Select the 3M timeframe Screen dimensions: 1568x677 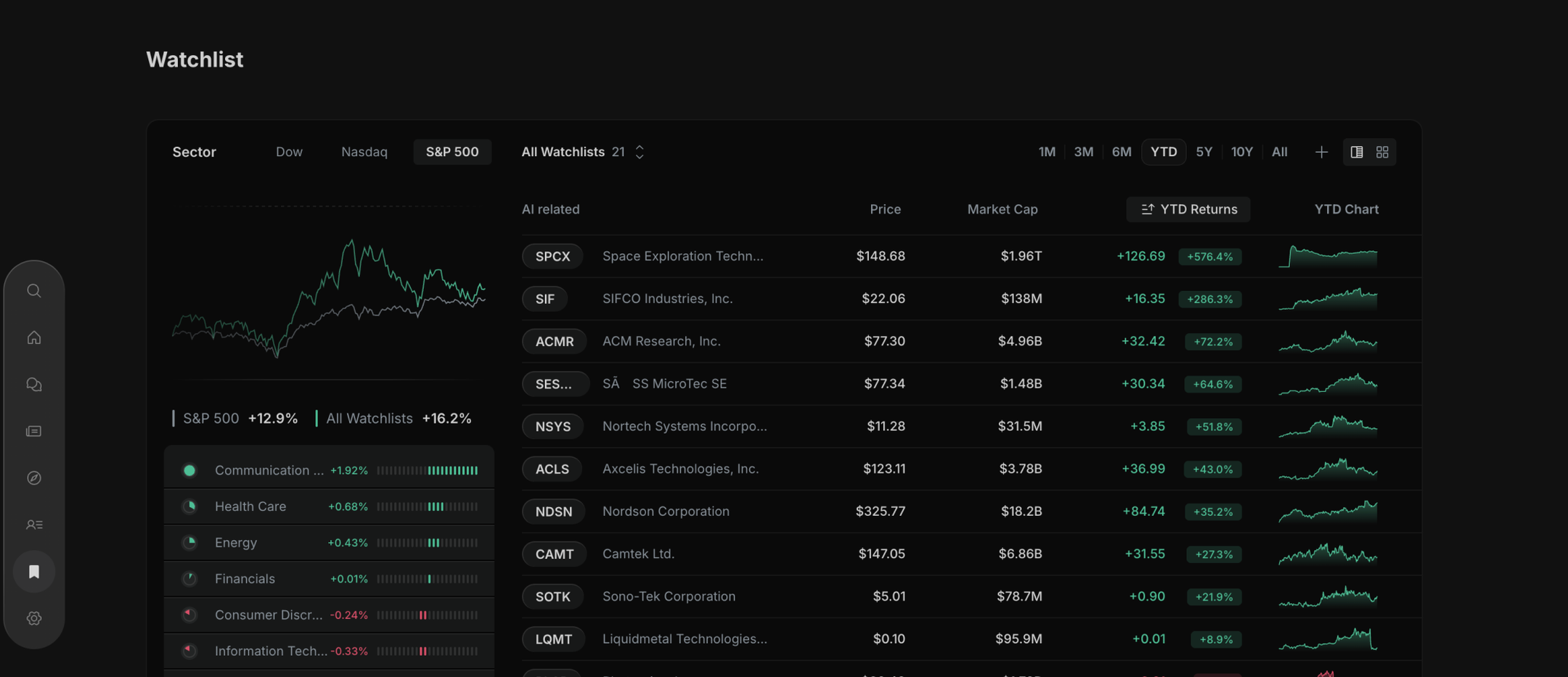[1084, 152]
